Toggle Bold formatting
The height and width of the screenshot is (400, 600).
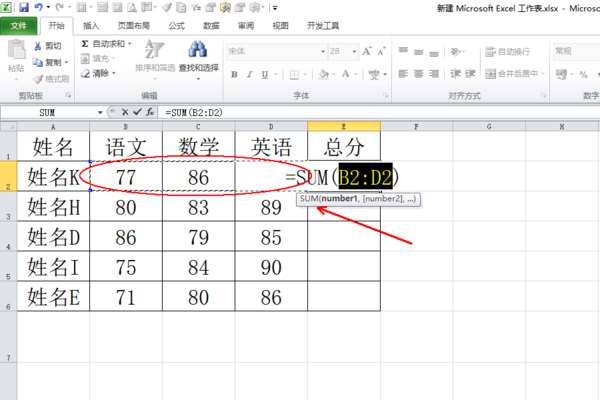[x=234, y=75]
